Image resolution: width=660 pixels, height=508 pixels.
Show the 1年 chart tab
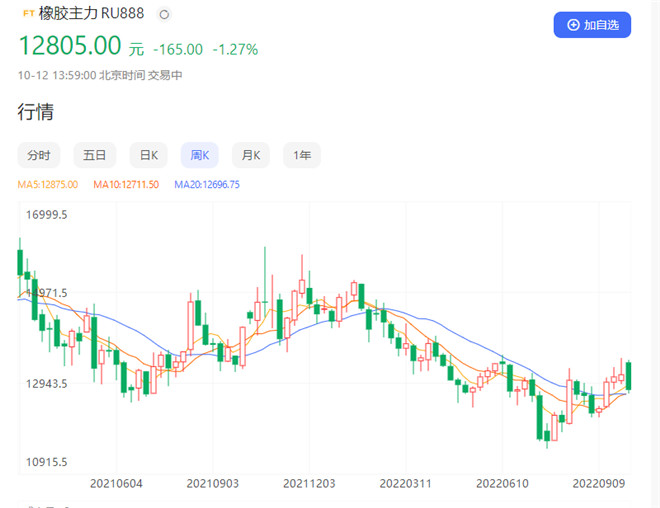point(302,155)
